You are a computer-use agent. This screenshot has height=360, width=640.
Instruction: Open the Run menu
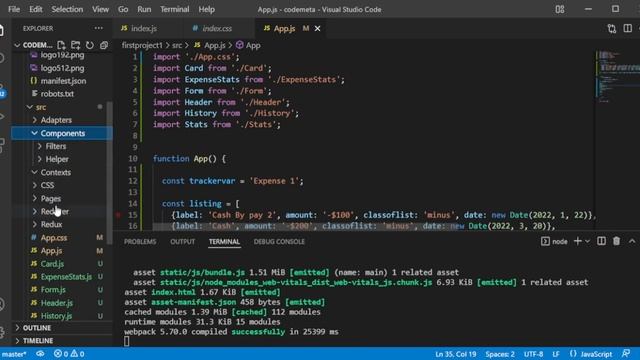click(144, 9)
